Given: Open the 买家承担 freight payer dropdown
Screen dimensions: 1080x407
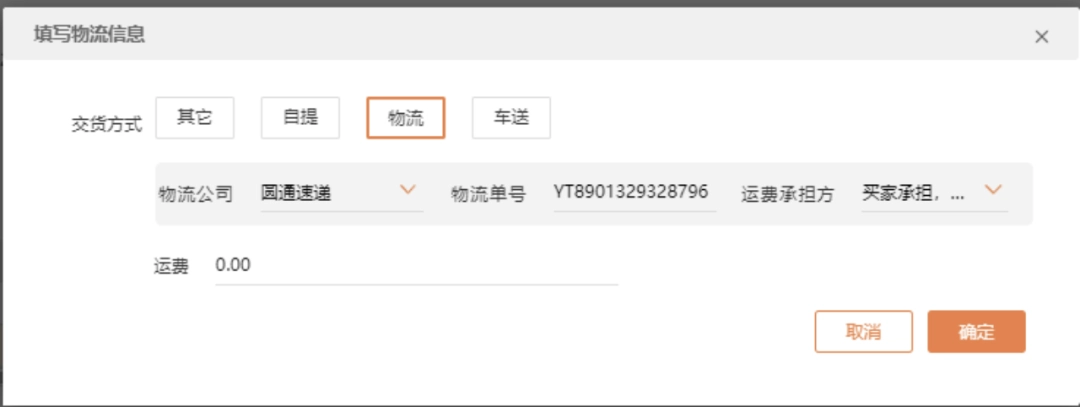Looking at the screenshot, I should 935,193.
